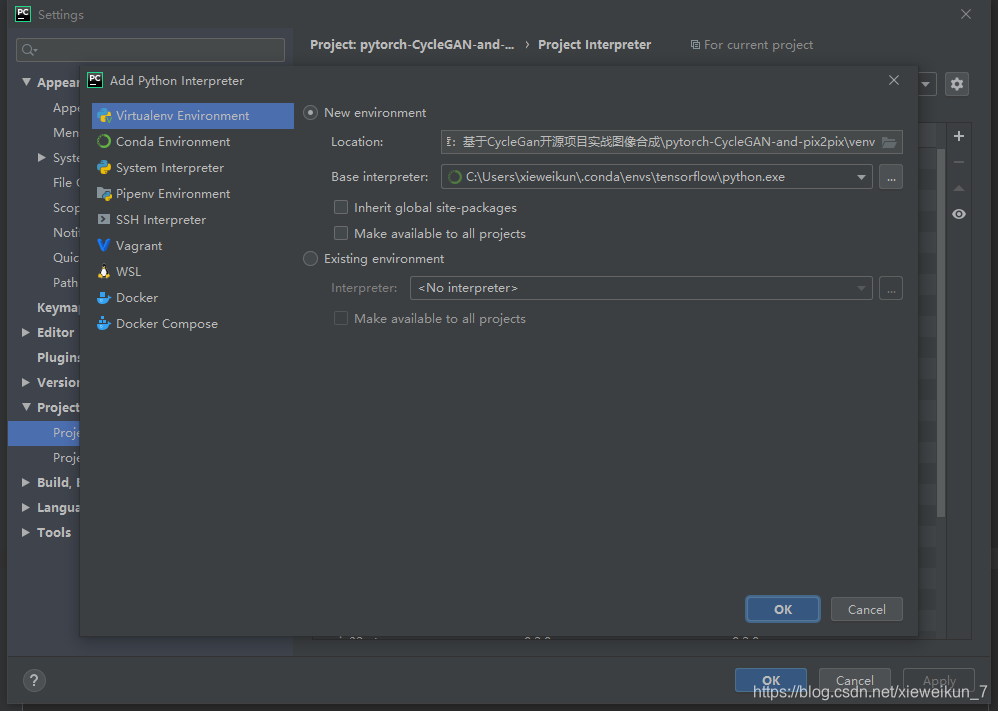The width and height of the screenshot is (998, 711).
Task: Click the project breadcrumb pytorch-CycleGAN-and
Action: click(x=412, y=45)
